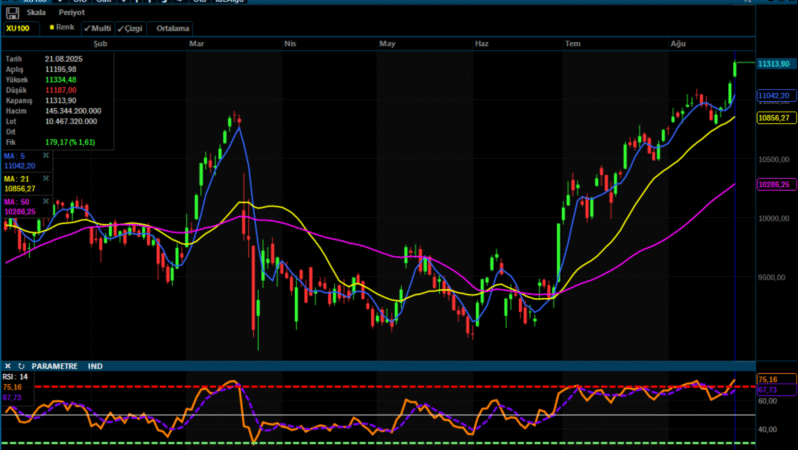Viewport: 798px width, 450px height.
Task: Click the Nis month label
Action: point(290,44)
